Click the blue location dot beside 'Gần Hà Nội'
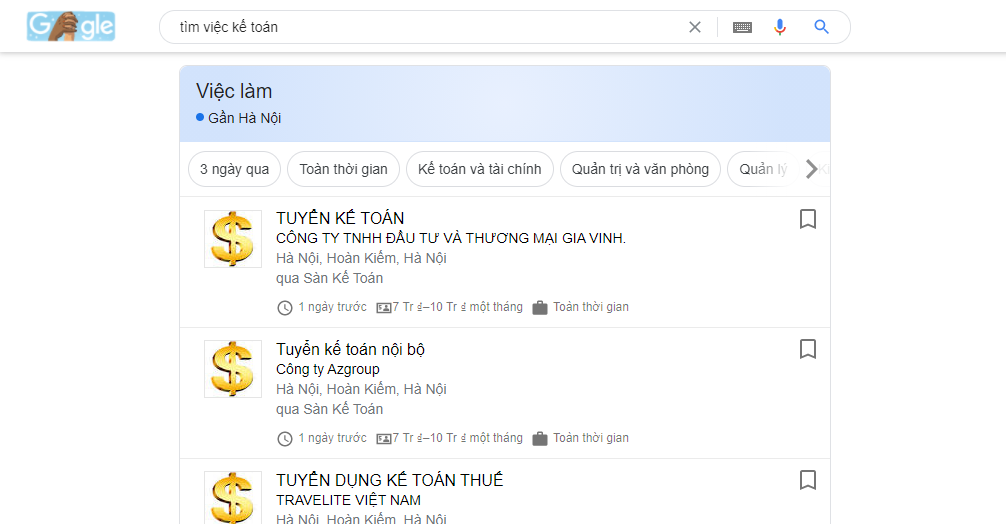The image size is (1006, 524). pos(200,117)
